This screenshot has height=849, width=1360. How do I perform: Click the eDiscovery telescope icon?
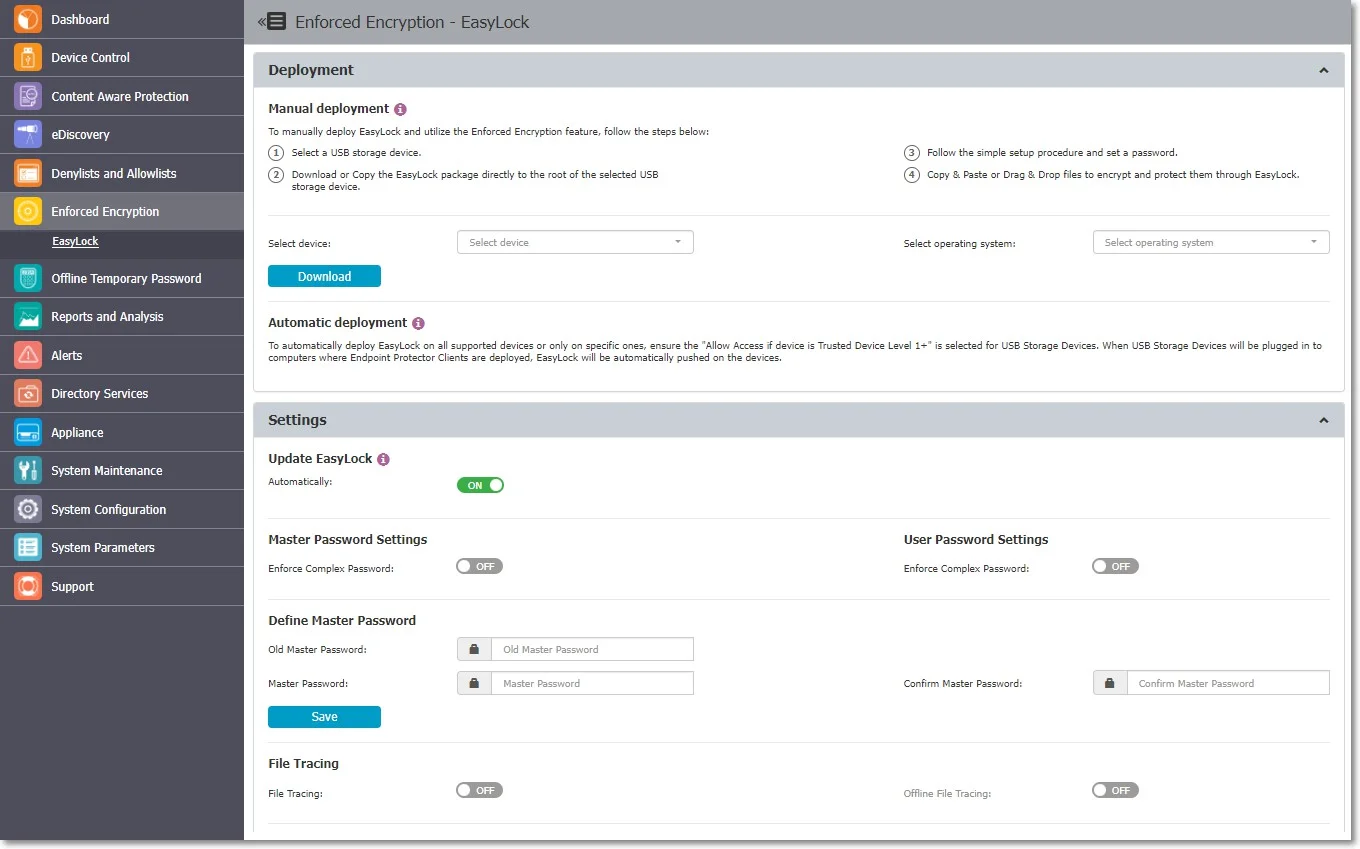[x=28, y=135]
